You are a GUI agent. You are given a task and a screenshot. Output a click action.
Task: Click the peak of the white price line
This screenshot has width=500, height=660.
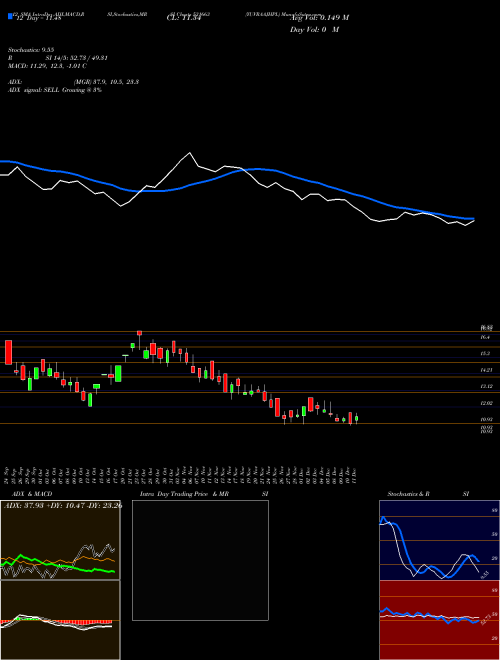pyautogui.click(x=190, y=153)
